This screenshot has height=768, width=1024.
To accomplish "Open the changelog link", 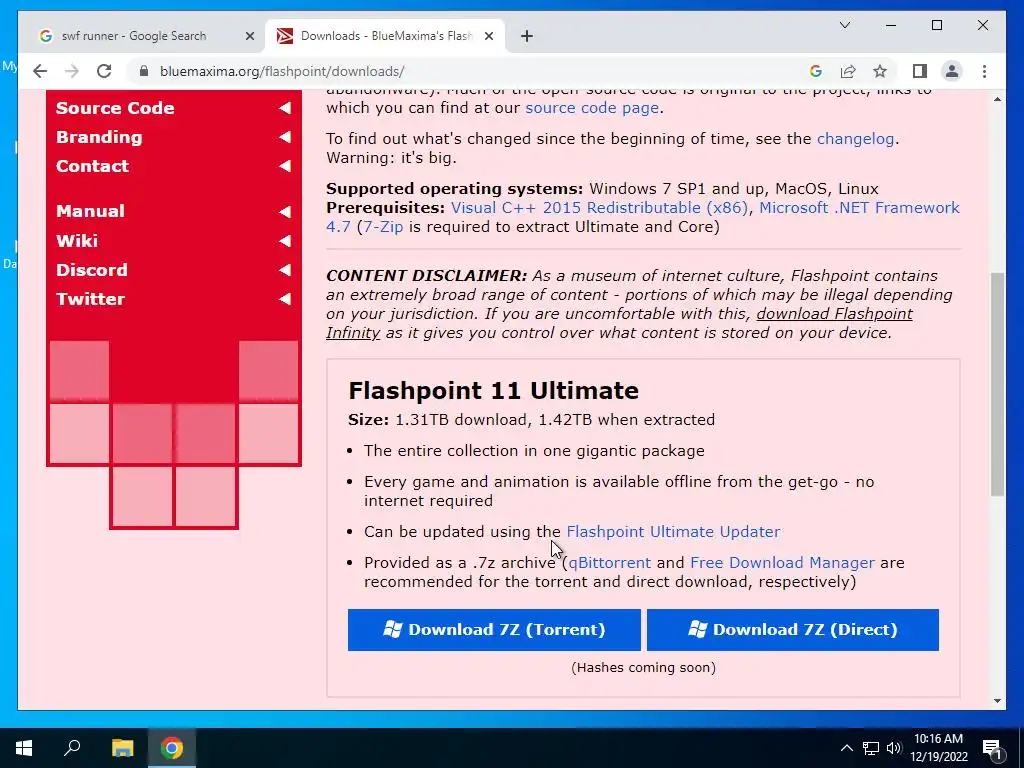I will (855, 138).
